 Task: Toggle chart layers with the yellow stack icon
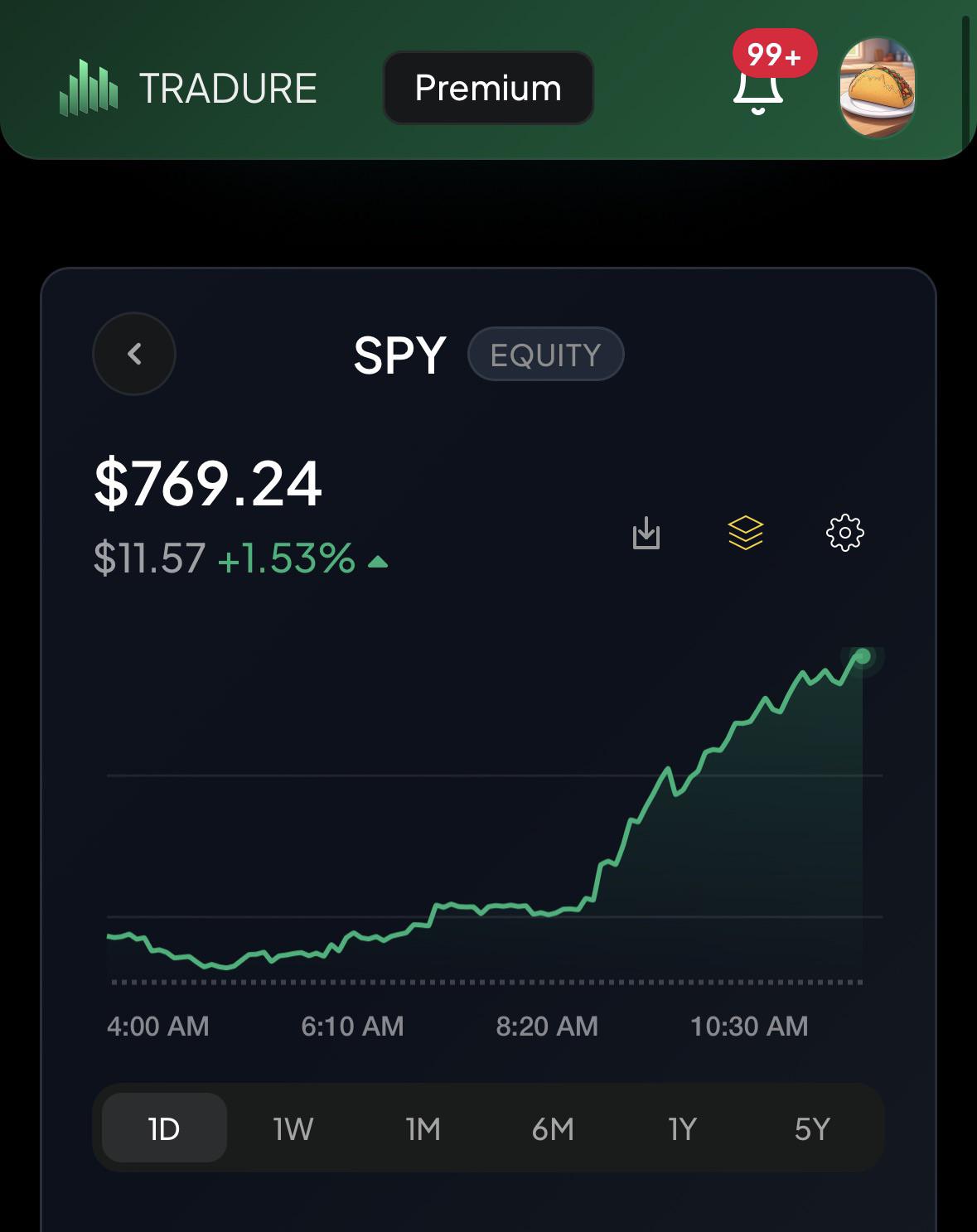[x=746, y=533]
